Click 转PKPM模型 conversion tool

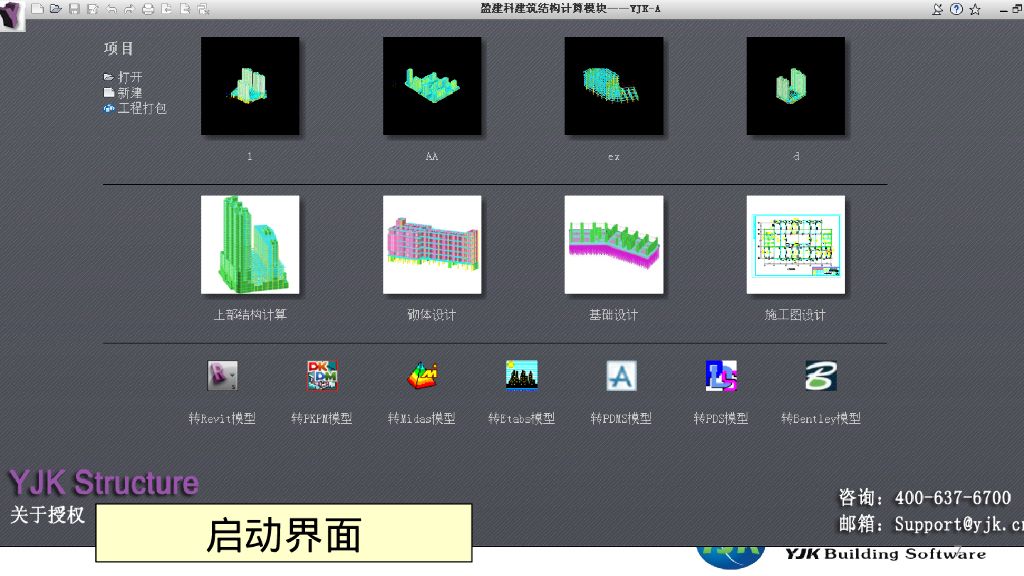coord(321,378)
